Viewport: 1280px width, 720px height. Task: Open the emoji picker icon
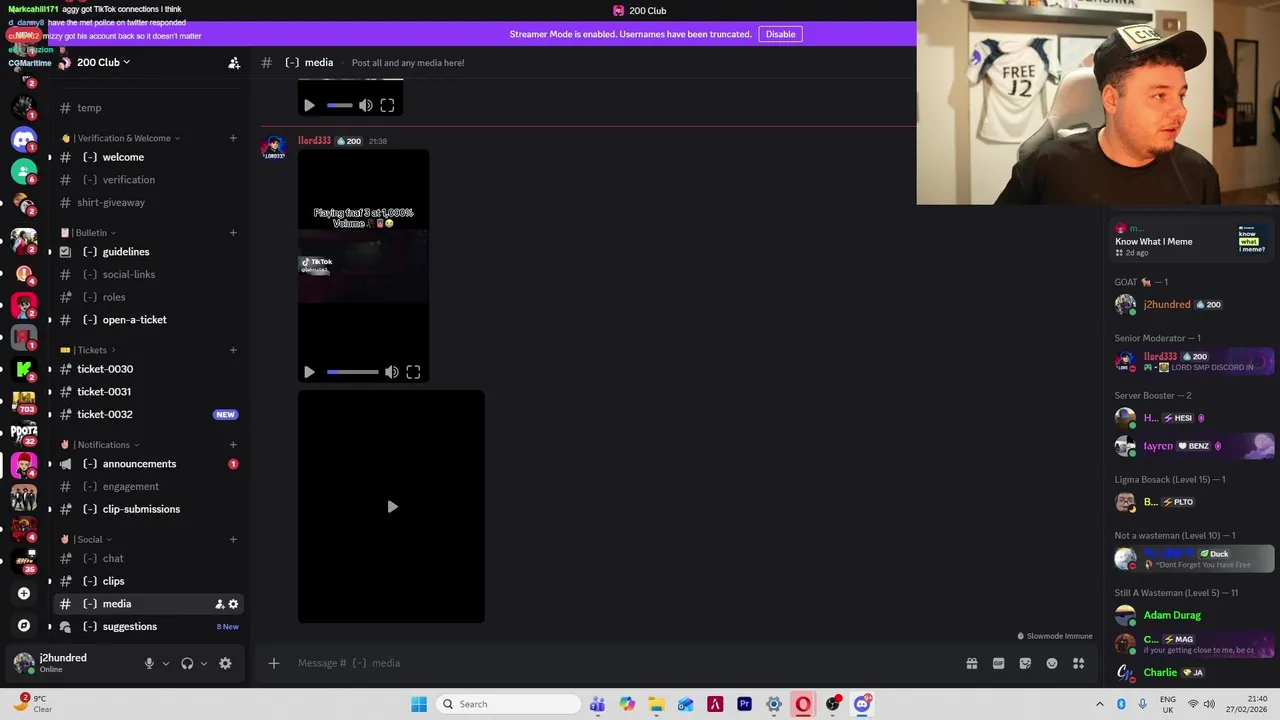1052,663
